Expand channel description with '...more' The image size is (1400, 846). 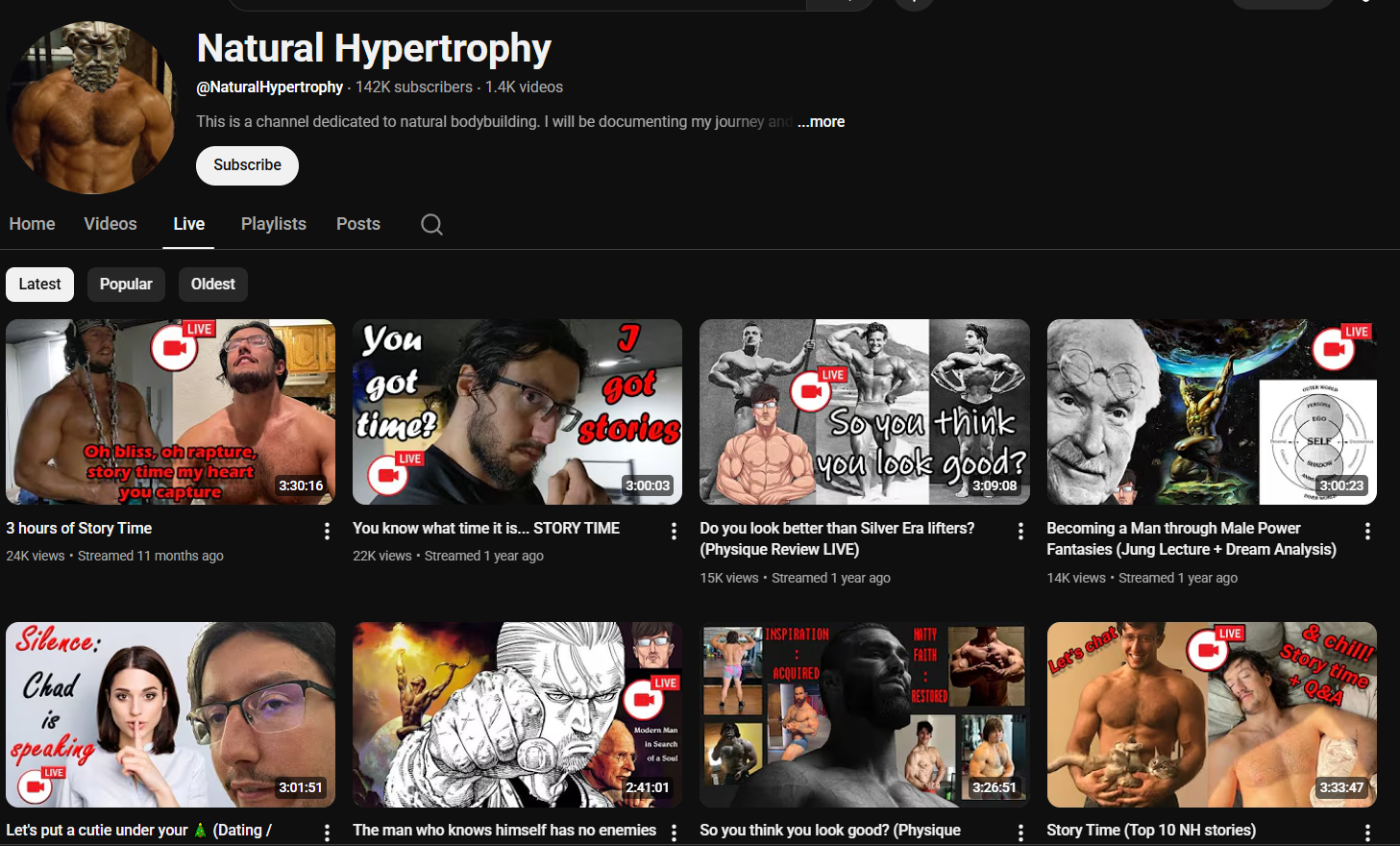[x=822, y=122]
